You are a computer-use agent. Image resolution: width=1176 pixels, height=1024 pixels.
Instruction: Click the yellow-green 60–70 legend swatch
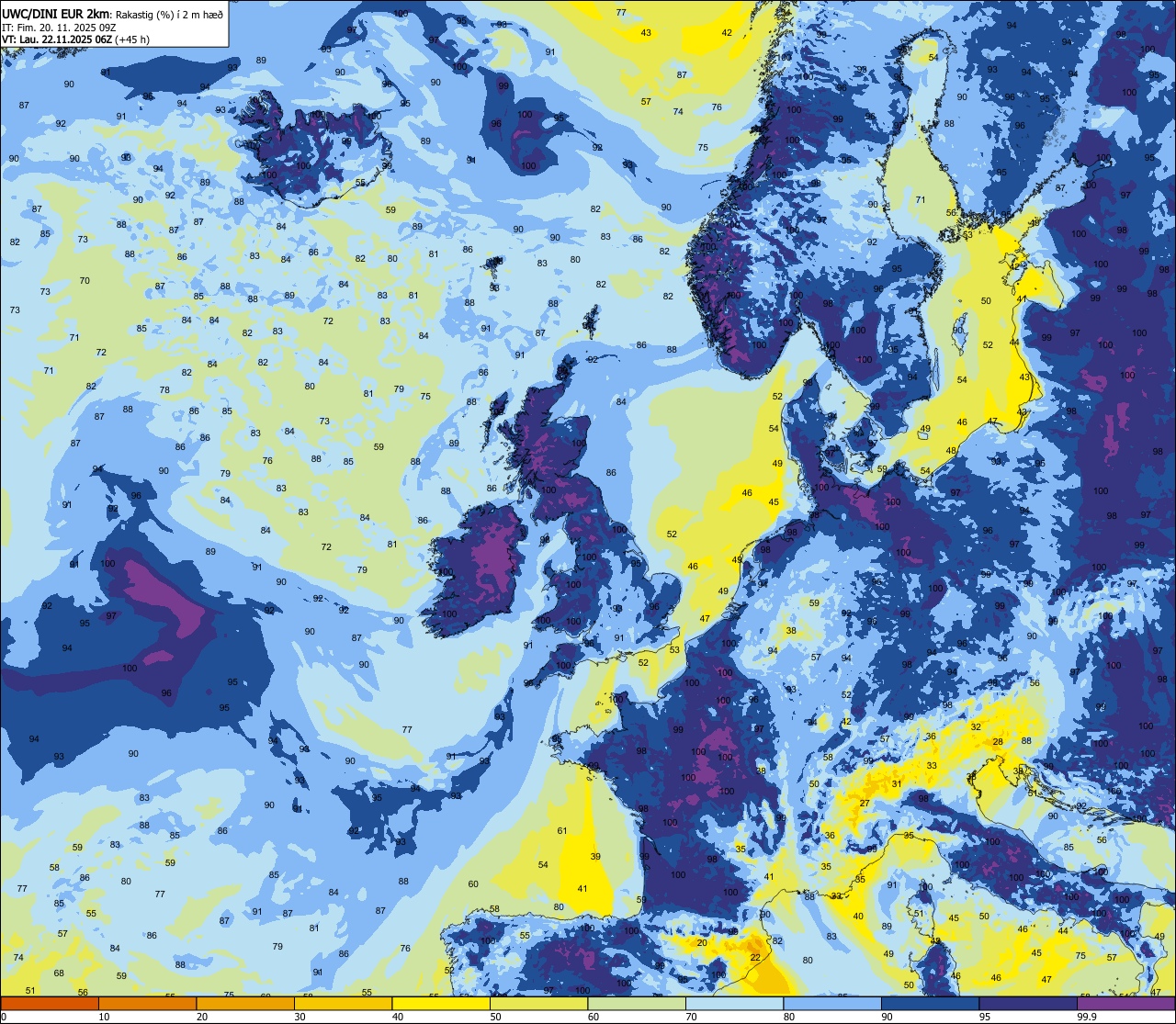pos(637,1003)
